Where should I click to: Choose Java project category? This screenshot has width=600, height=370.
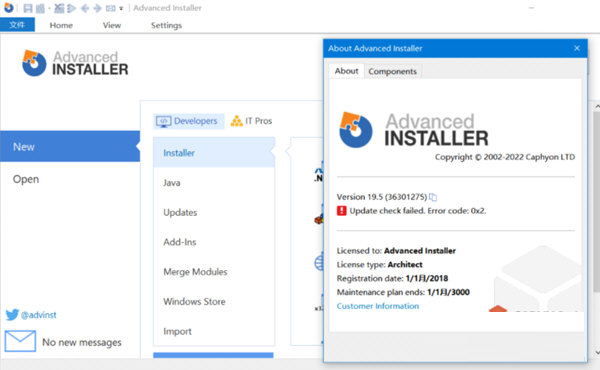[214, 183]
